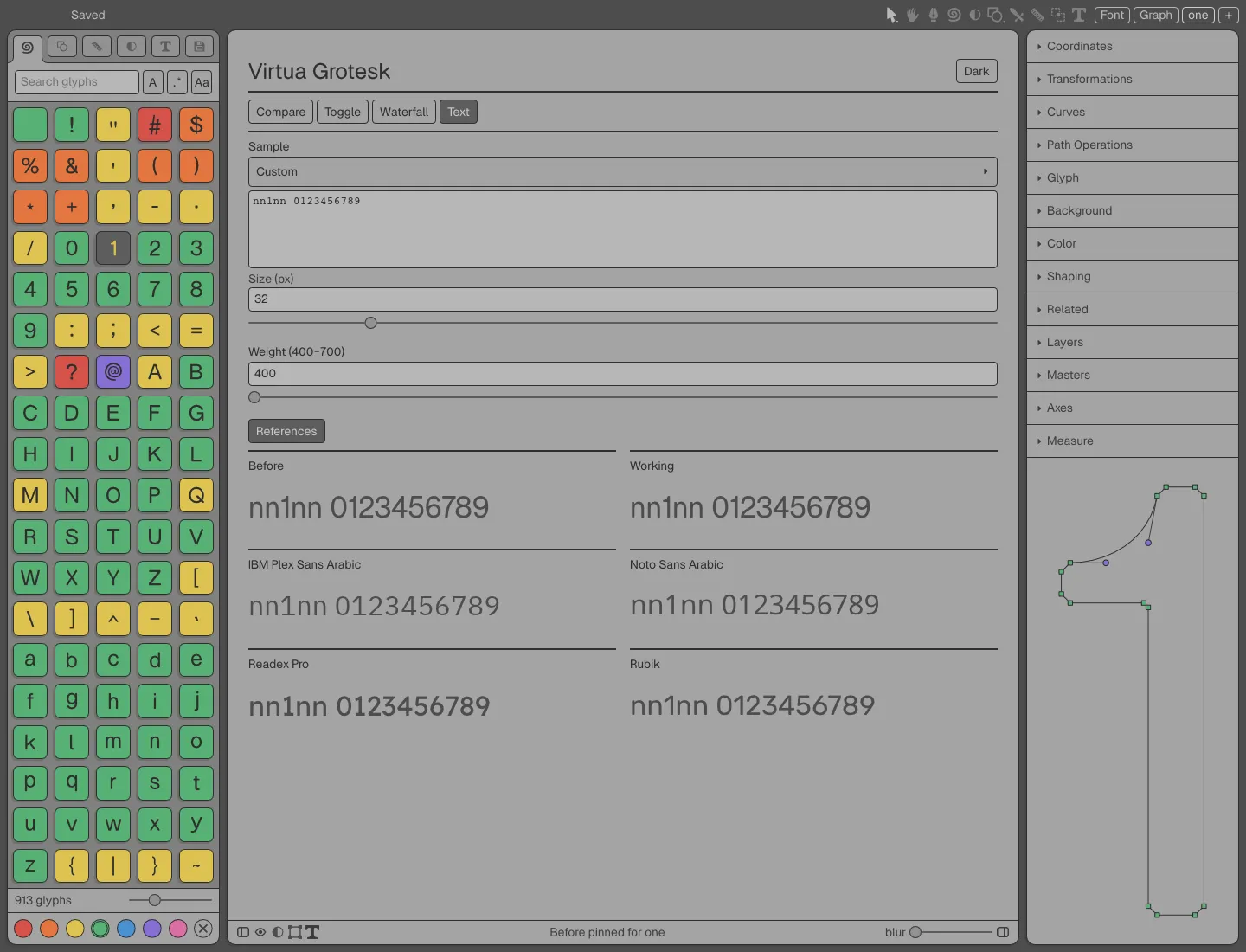Open the Custom sample dropdown

623,171
